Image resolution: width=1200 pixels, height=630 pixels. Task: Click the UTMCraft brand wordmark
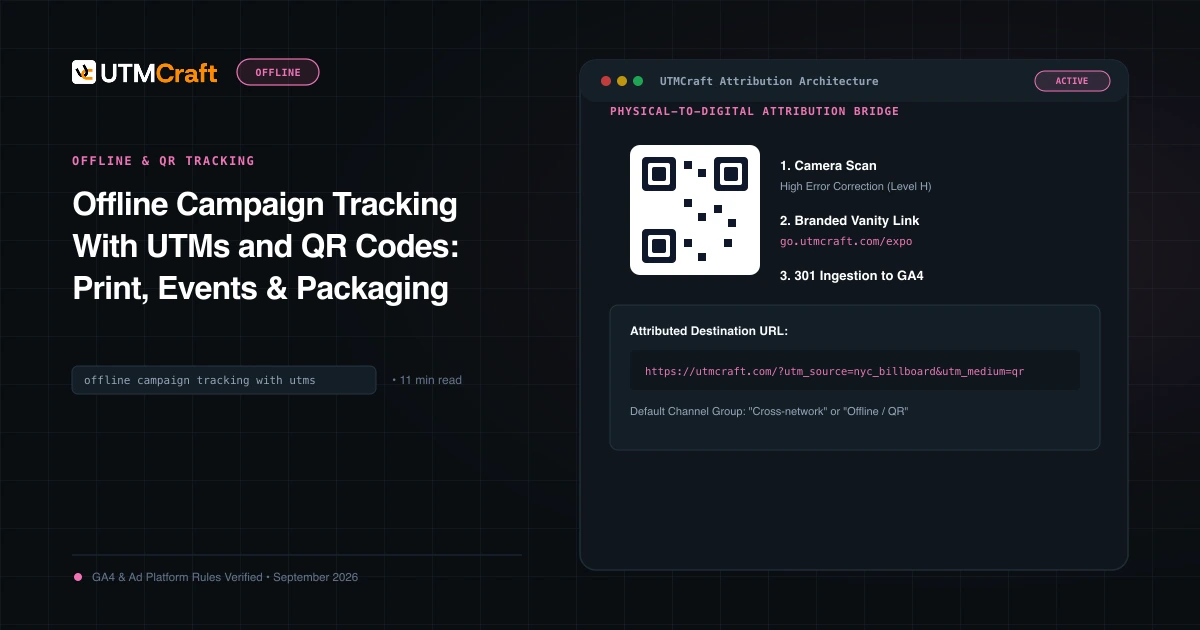158,72
